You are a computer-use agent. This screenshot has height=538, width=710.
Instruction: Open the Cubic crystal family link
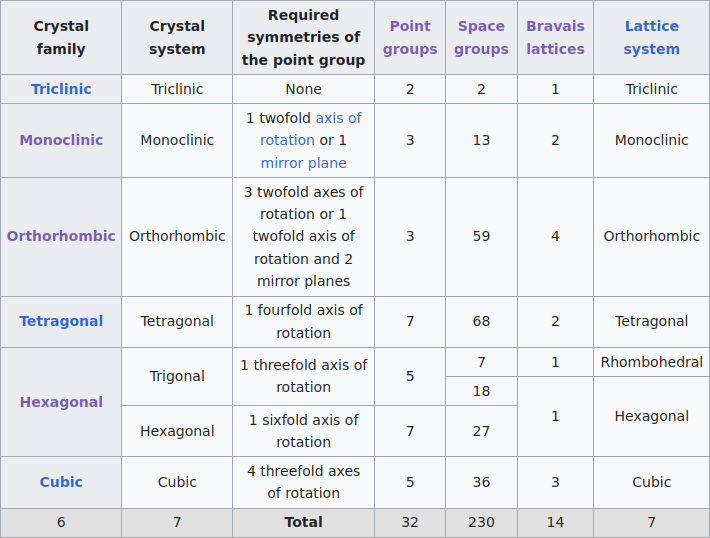61,482
